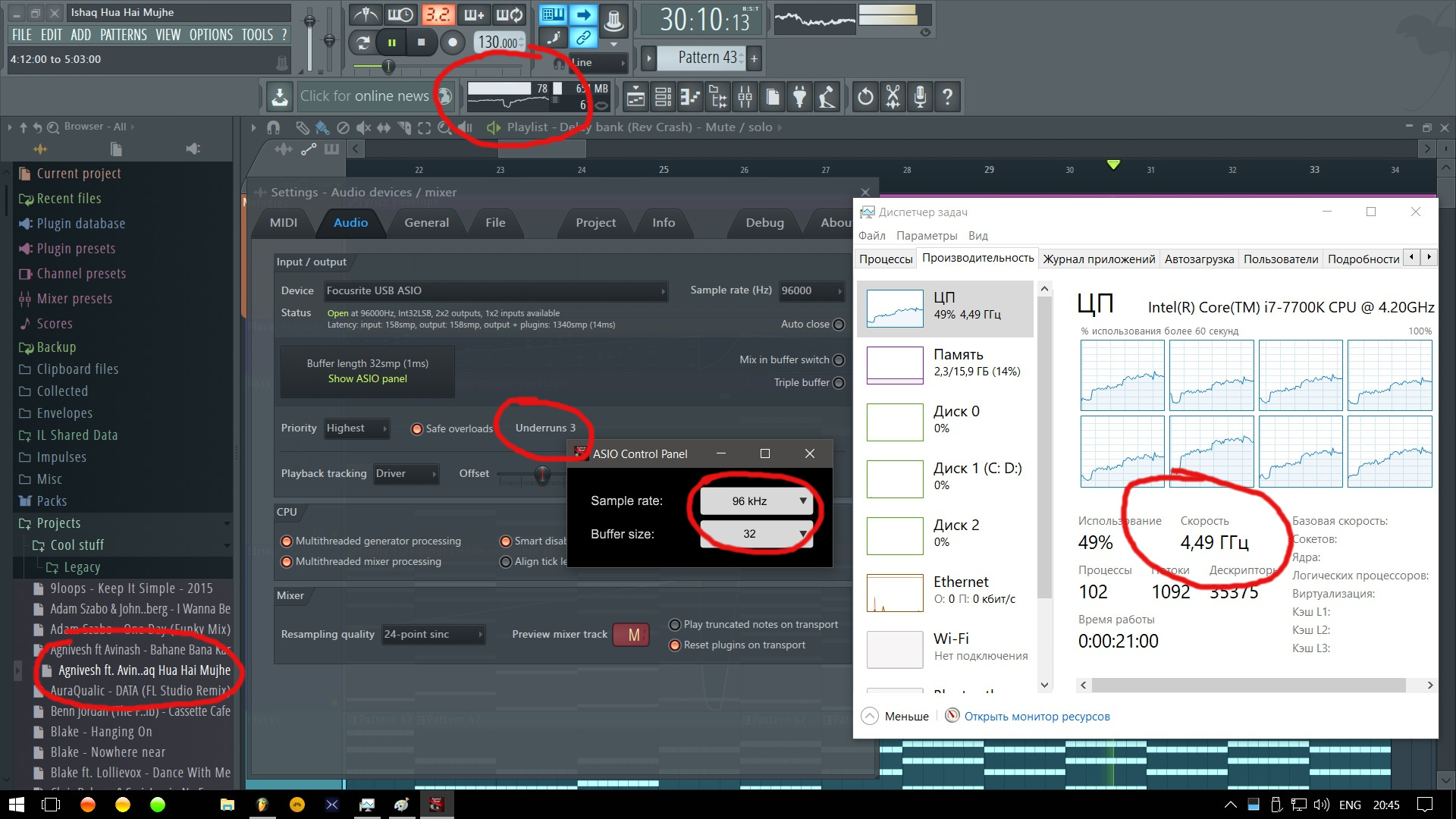Screen dimensions: 1456x819
Task: Click the undo history icon
Action: (865, 97)
